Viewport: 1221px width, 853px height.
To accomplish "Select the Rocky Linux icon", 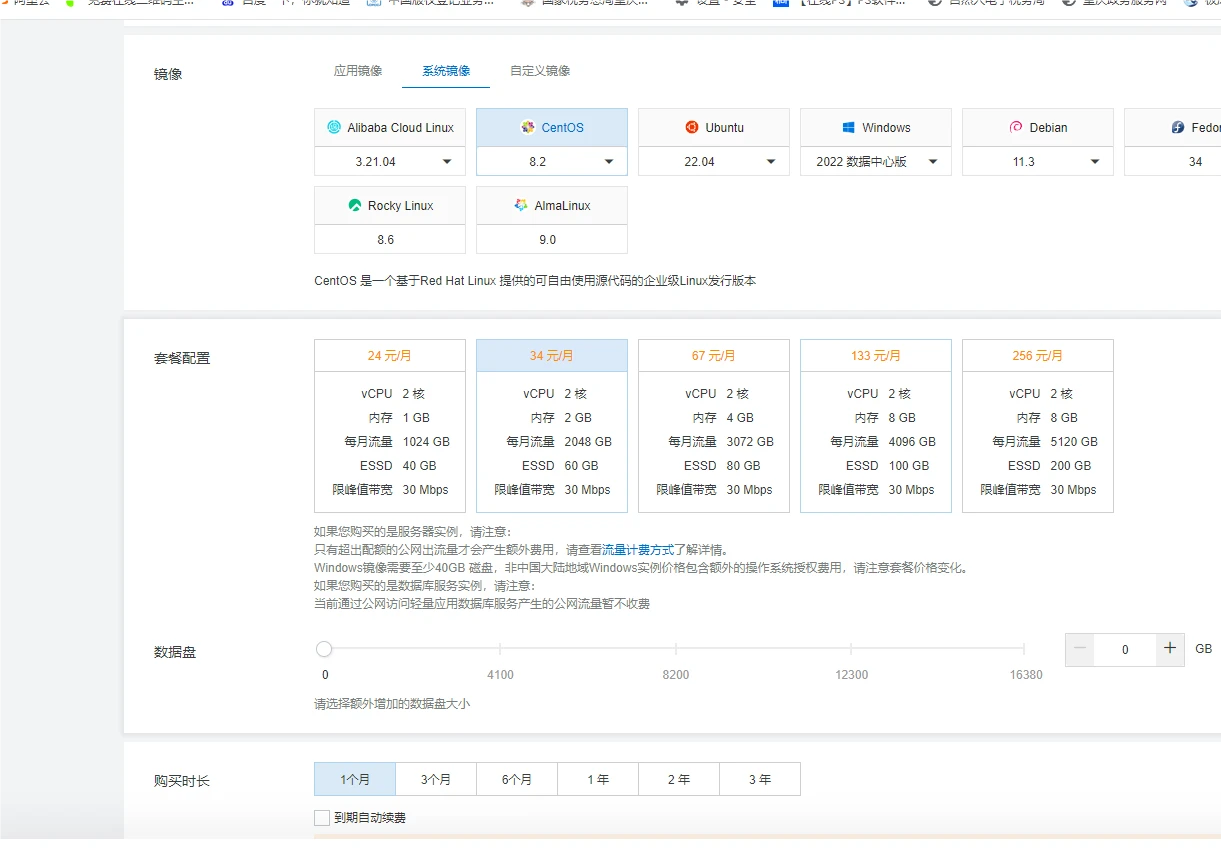I will [x=354, y=205].
